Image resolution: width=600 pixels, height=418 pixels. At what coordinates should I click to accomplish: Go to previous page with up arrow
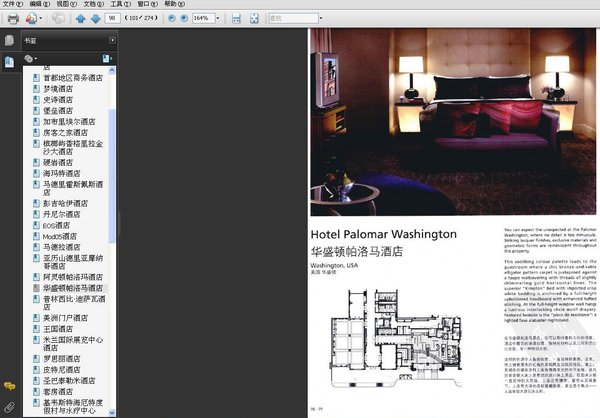point(80,18)
